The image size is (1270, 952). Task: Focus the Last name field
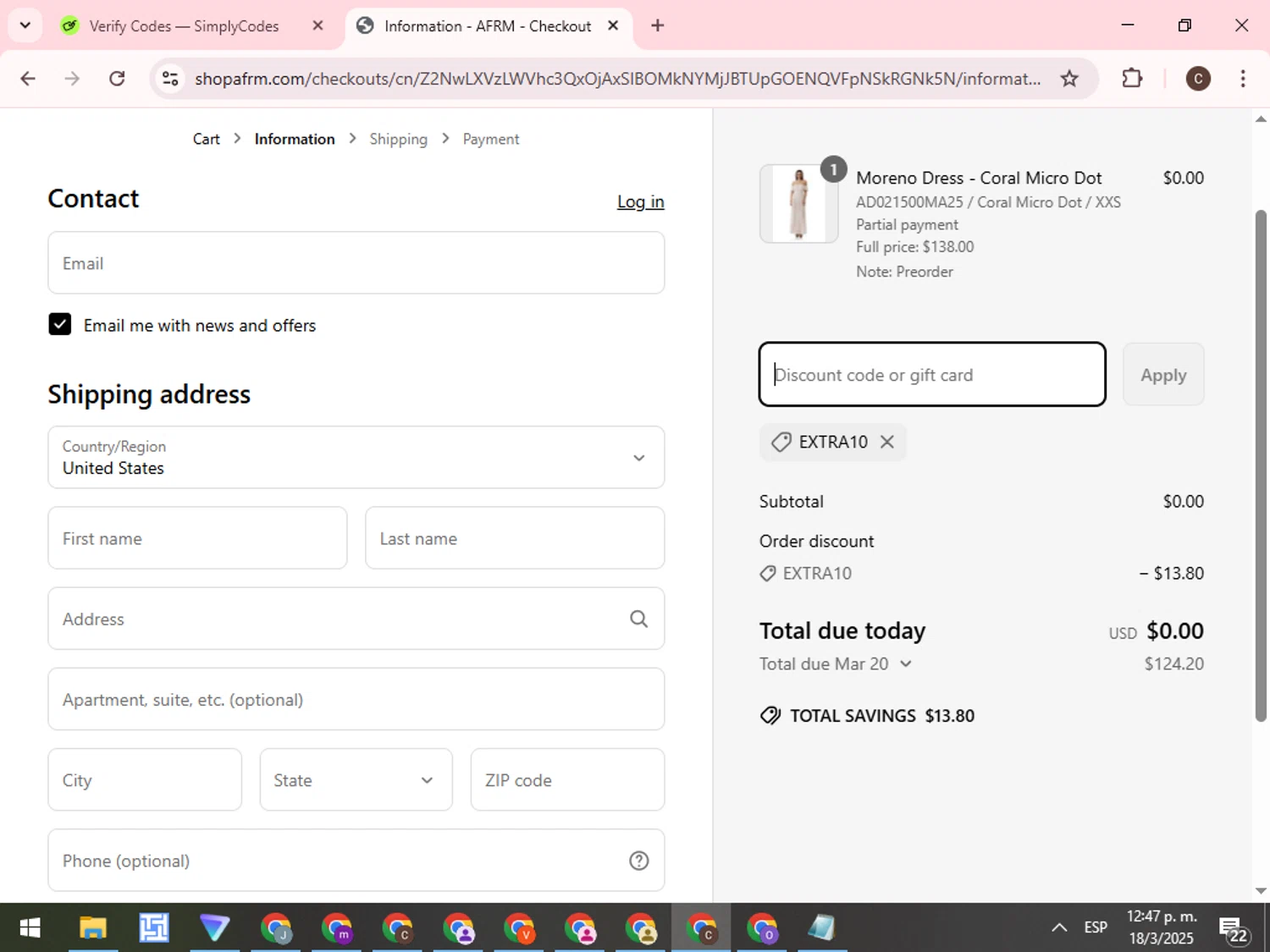[515, 538]
